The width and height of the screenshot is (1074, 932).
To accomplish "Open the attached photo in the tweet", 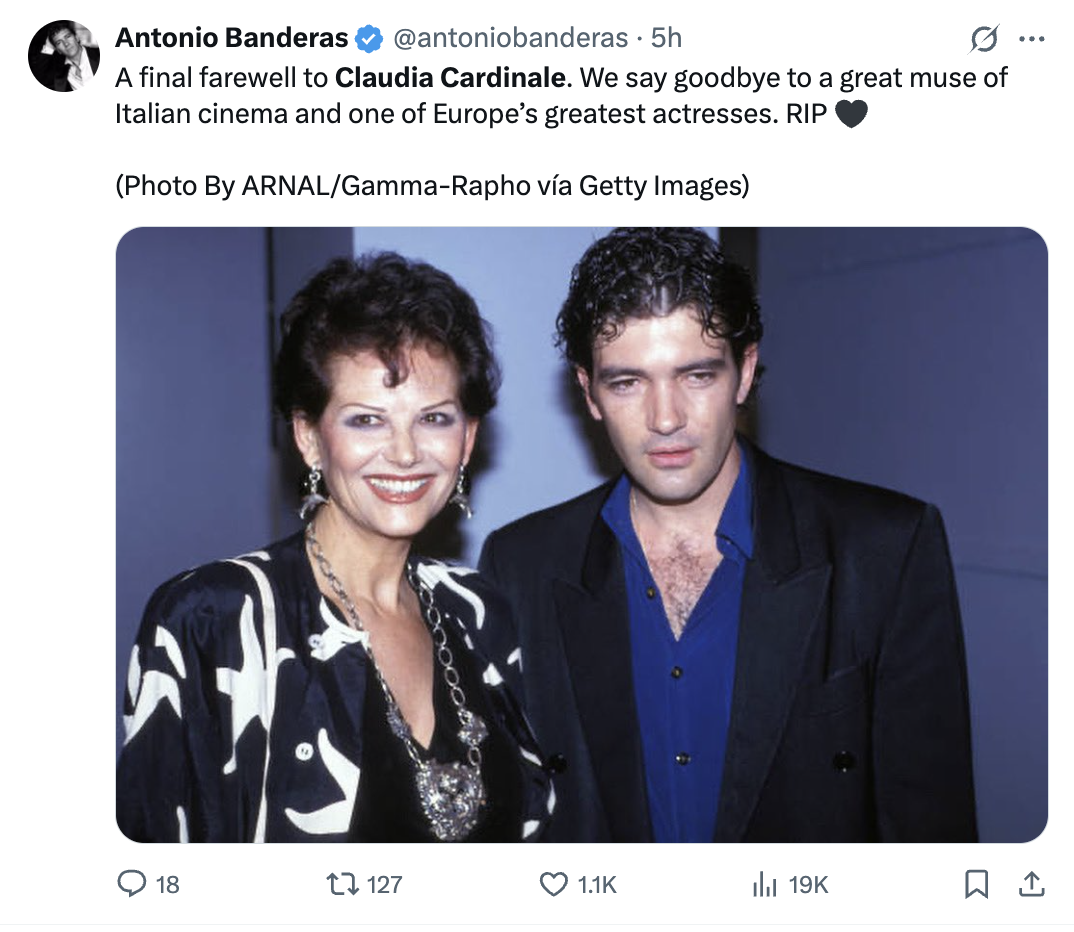I will (x=581, y=534).
